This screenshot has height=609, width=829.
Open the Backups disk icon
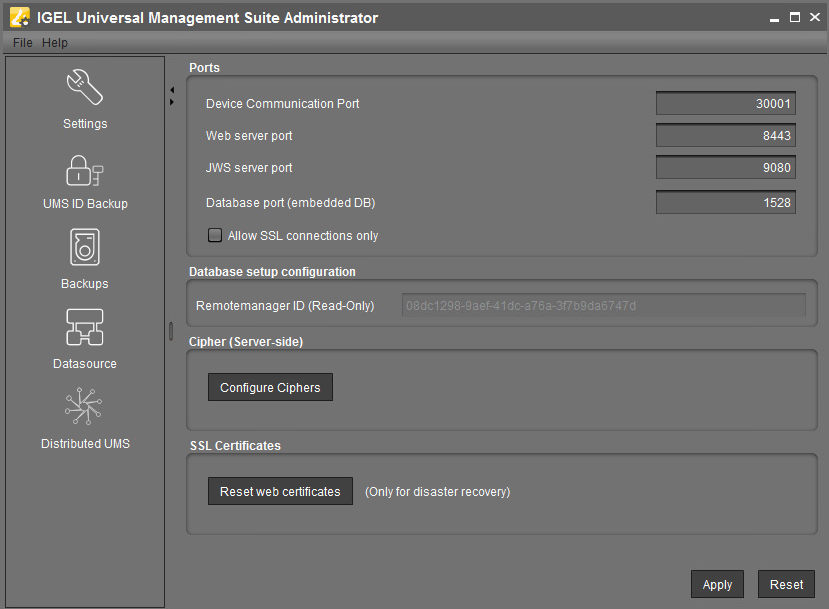(85, 248)
